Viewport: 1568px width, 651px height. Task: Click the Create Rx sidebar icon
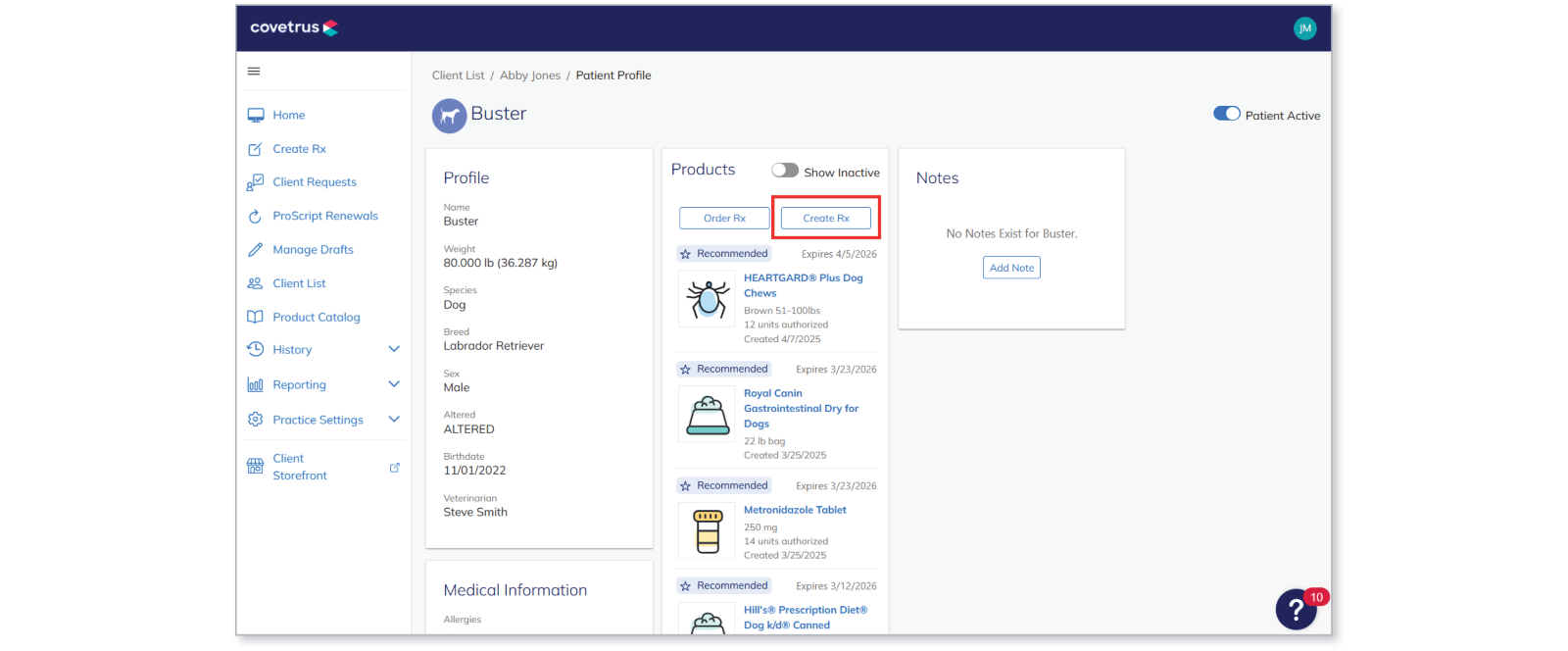click(x=255, y=149)
